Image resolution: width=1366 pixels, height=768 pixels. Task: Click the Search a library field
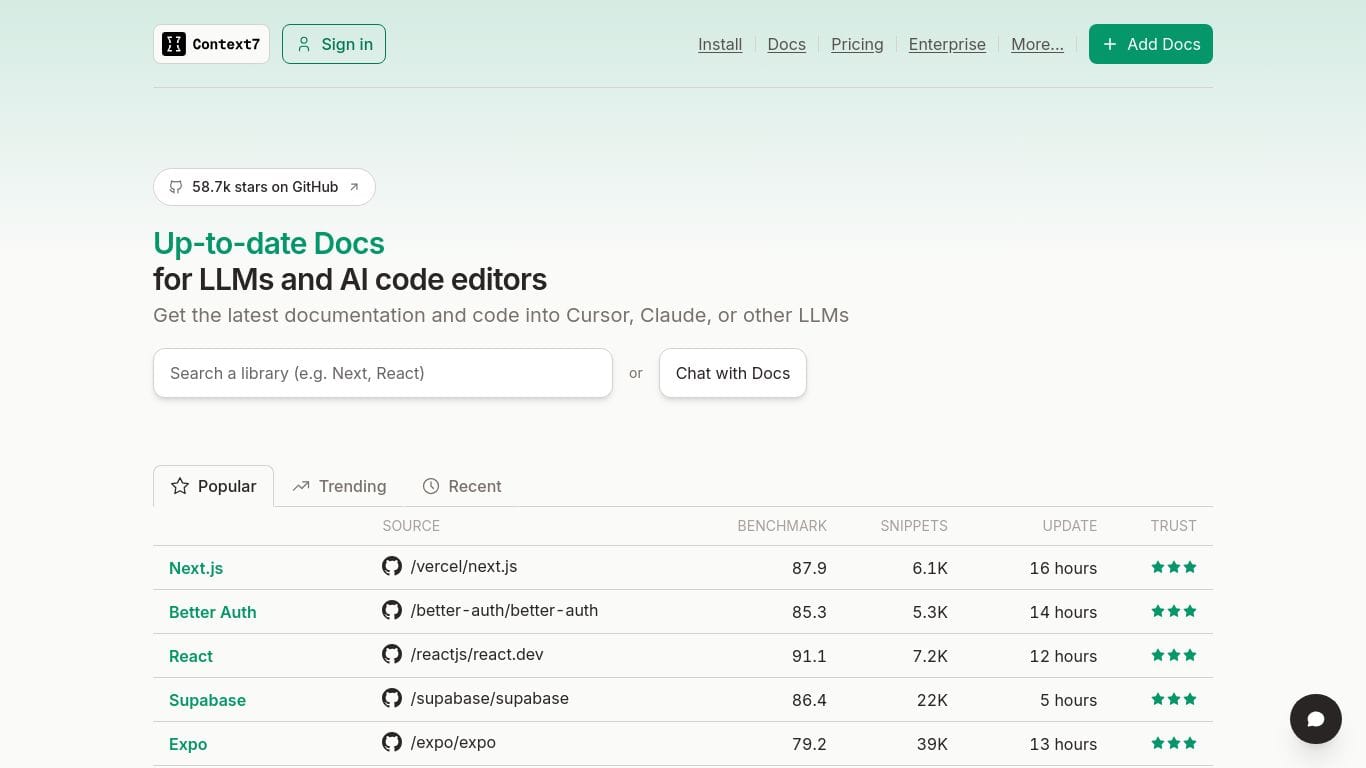tap(383, 373)
